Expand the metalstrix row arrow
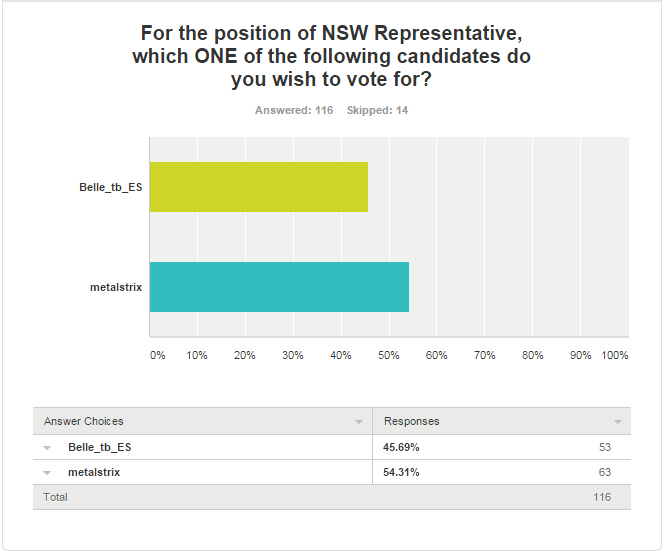 (47, 473)
